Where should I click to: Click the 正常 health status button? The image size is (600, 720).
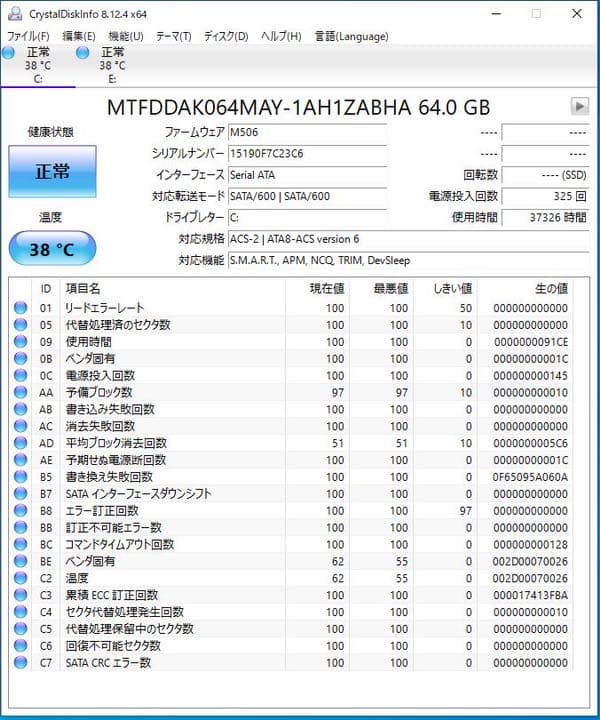pyautogui.click(x=52, y=171)
